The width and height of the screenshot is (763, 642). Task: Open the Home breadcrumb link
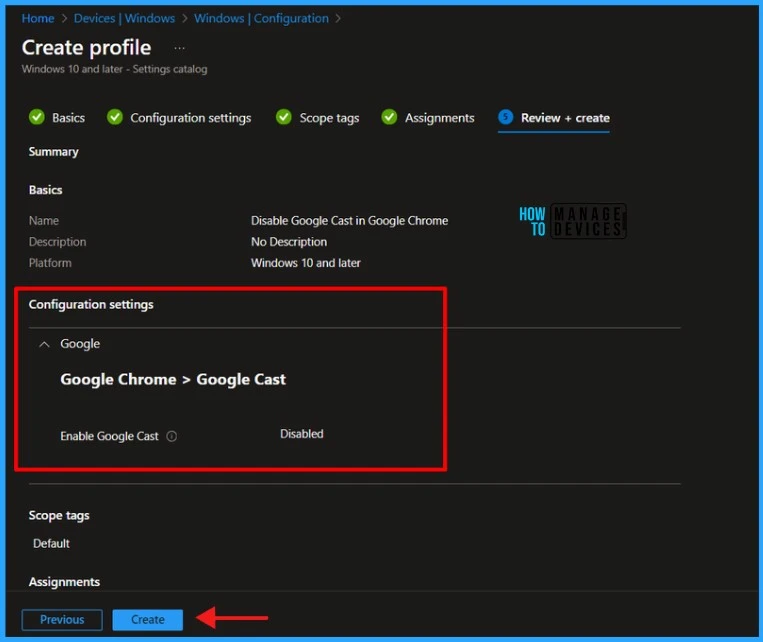click(x=38, y=18)
